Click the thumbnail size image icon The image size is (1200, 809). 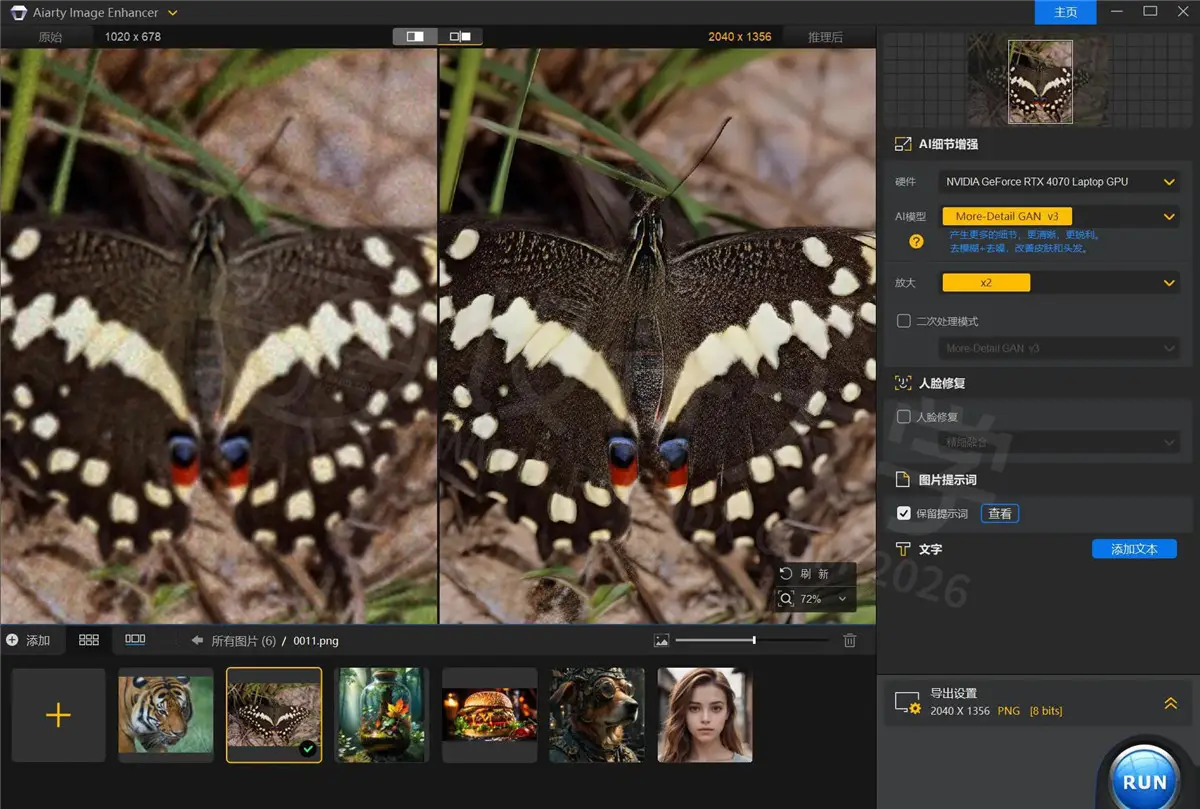click(661, 641)
